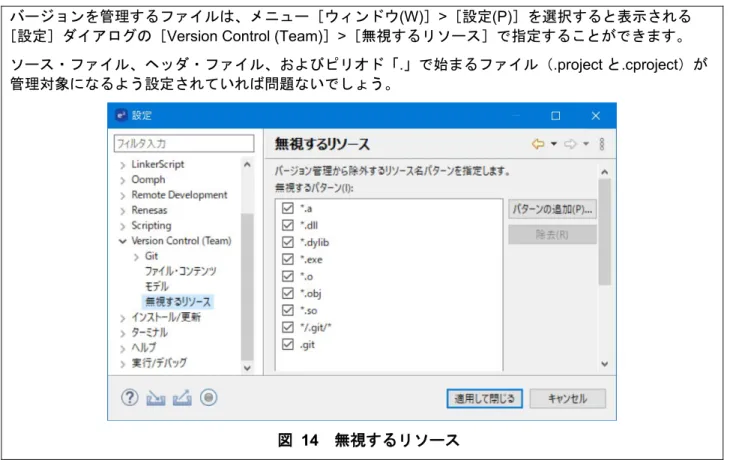Select the Renesas tree item label
Screen dimensions: 730x460
[149, 210]
